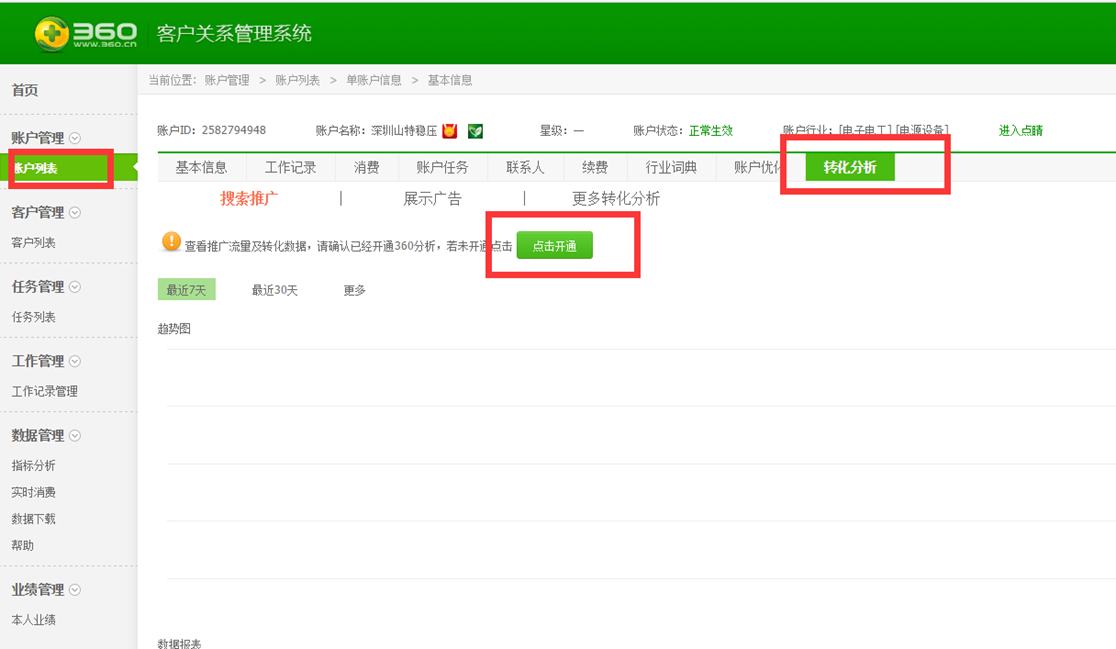
Task: Click the red badge icon beside account name
Action: 450,130
